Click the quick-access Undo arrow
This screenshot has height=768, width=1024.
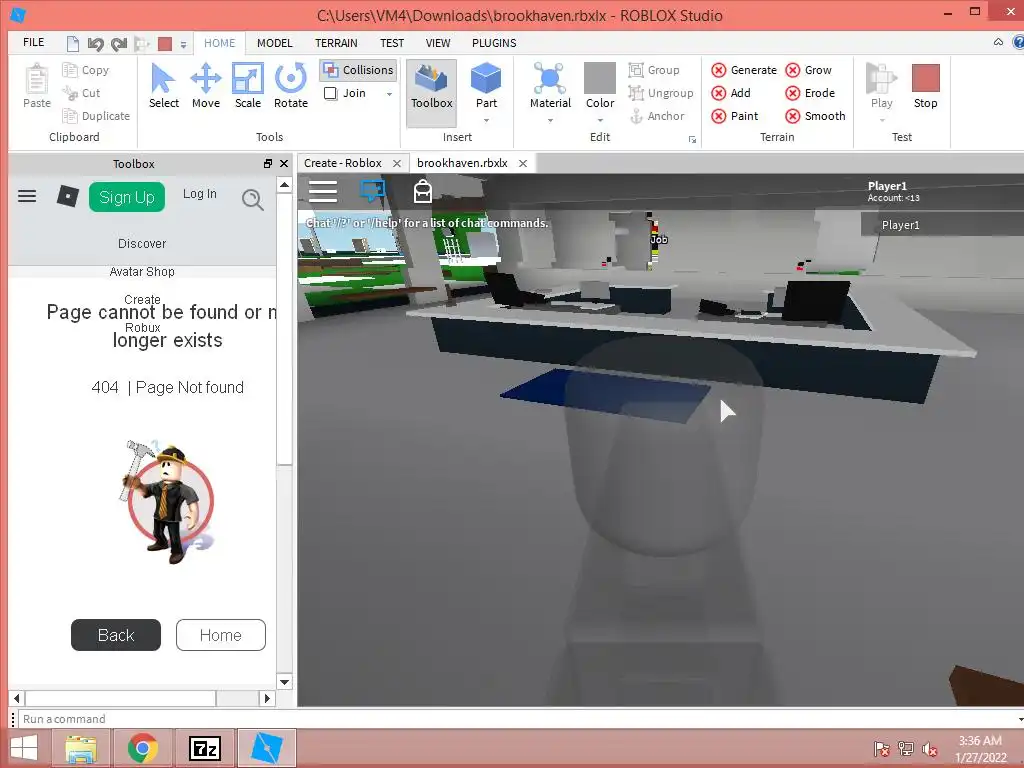pyautogui.click(x=96, y=44)
